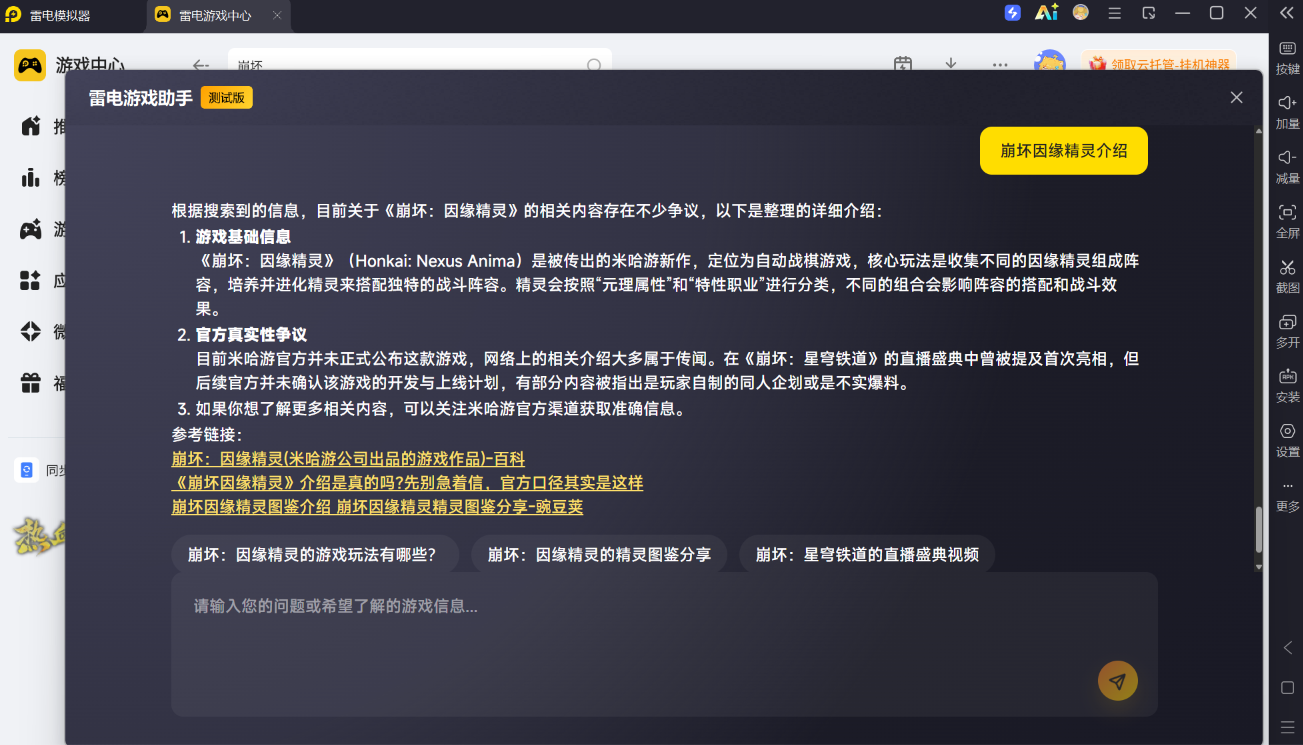1303x745 pixels.
Task: Click the 游戏中心 gamepad logo
Action: pos(30,65)
